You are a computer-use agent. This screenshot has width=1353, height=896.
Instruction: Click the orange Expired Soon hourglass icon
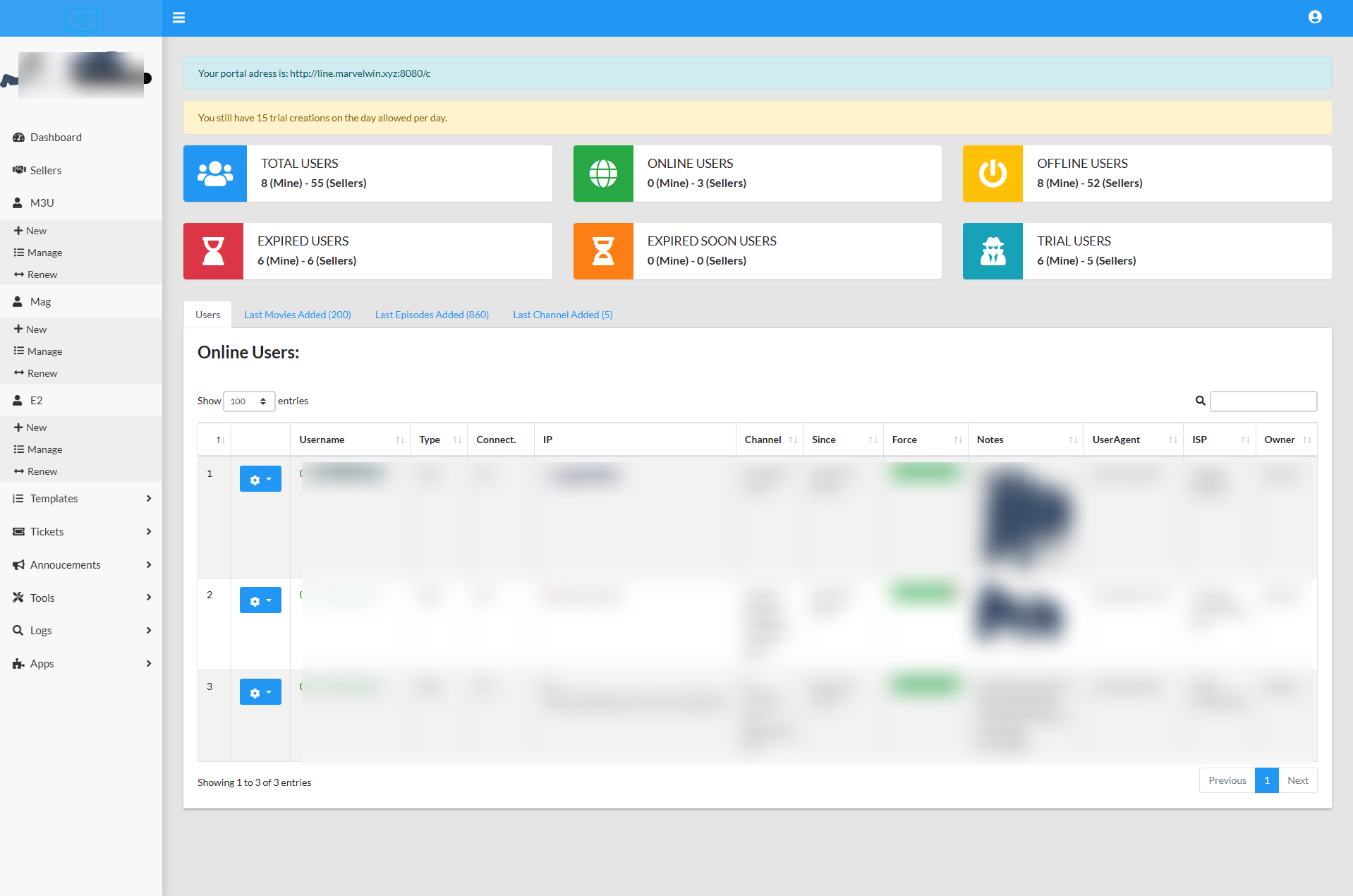tap(603, 251)
